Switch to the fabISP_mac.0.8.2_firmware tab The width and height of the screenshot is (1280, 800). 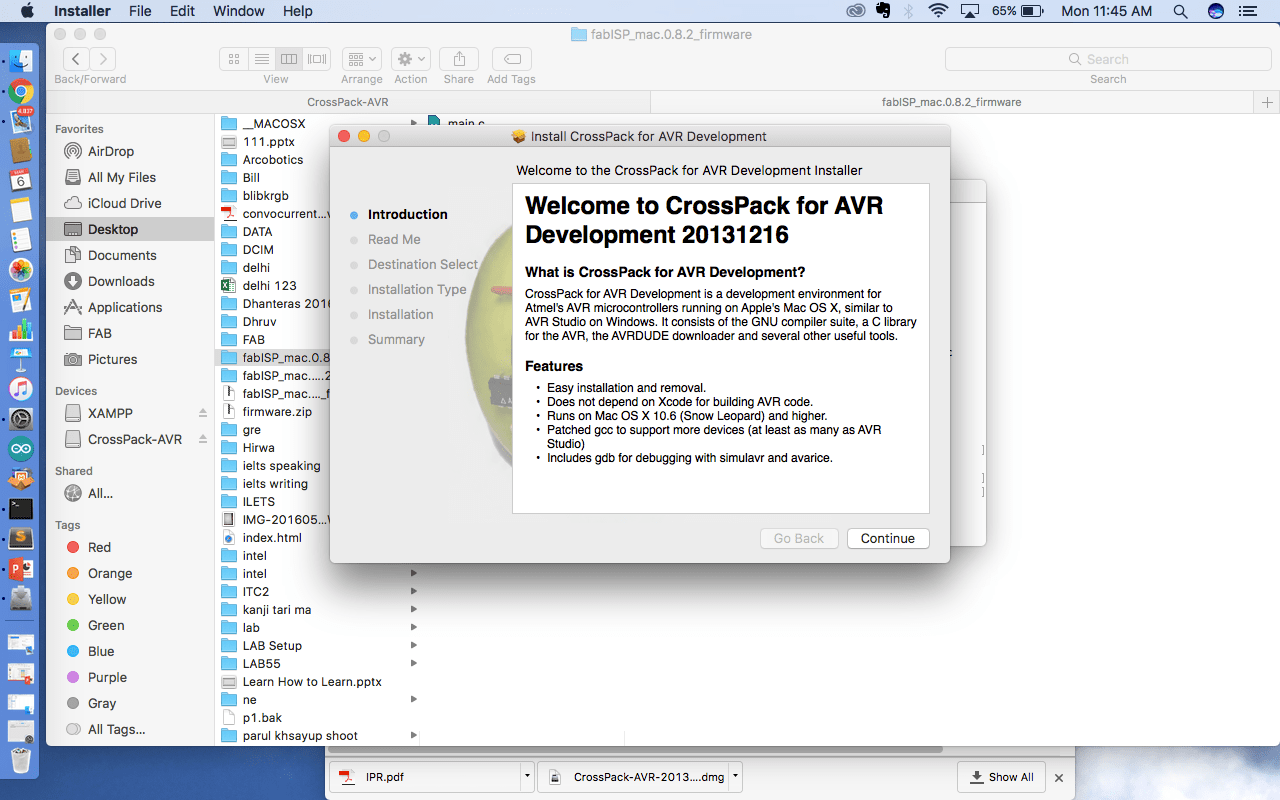tap(951, 102)
